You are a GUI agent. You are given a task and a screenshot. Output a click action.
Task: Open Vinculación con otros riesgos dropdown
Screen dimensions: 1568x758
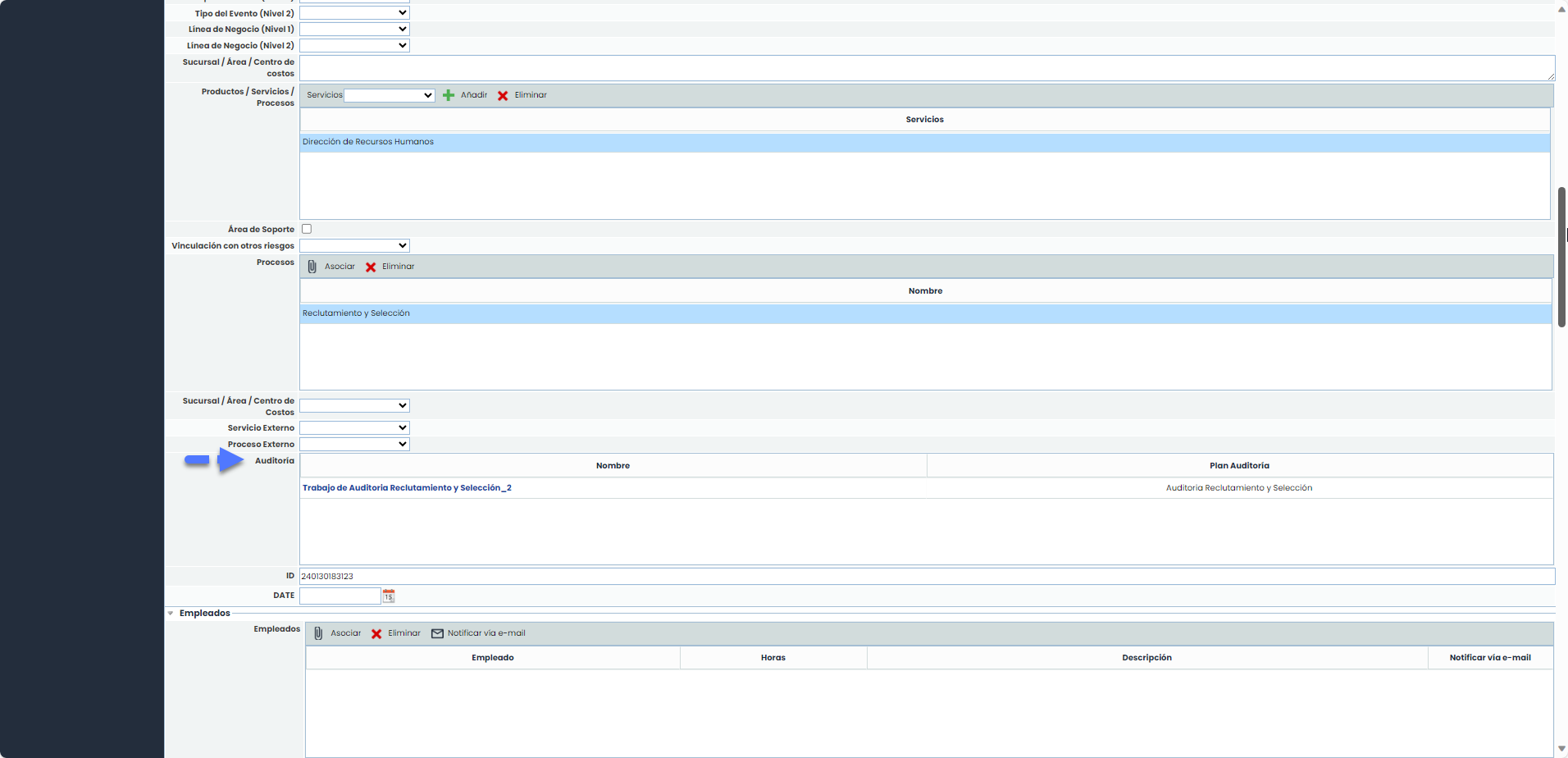(x=354, y=246)
